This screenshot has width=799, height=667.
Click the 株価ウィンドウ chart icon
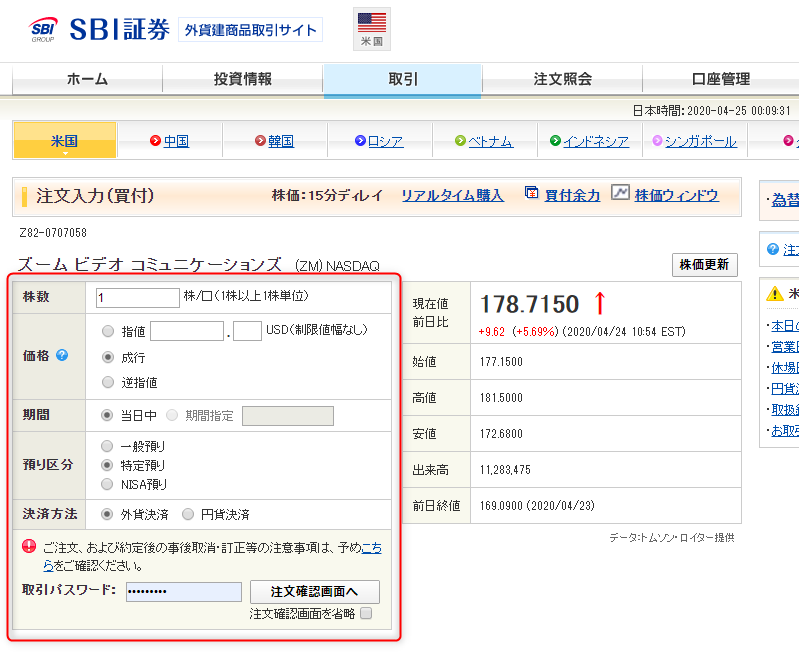click(620, 192)
